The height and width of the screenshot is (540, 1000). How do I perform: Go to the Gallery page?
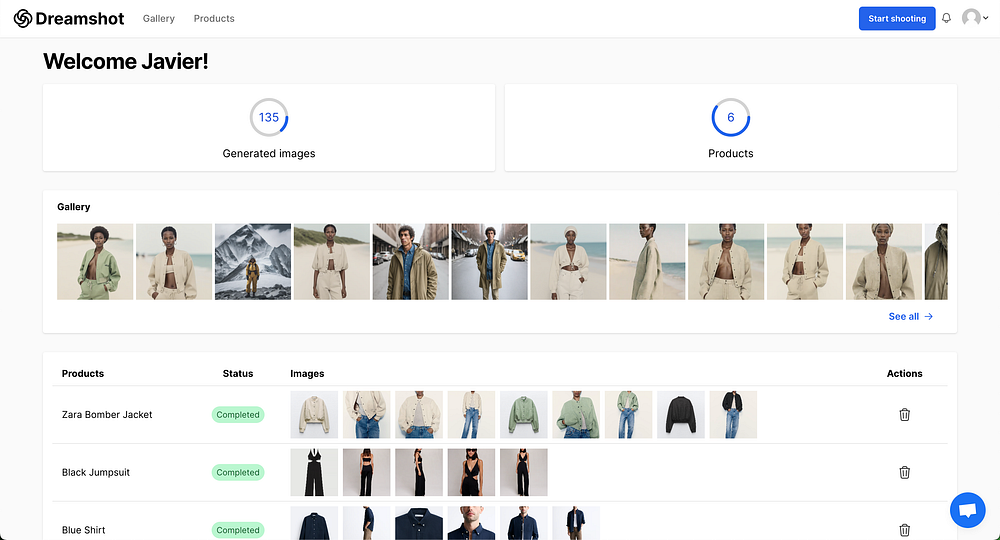159,18
